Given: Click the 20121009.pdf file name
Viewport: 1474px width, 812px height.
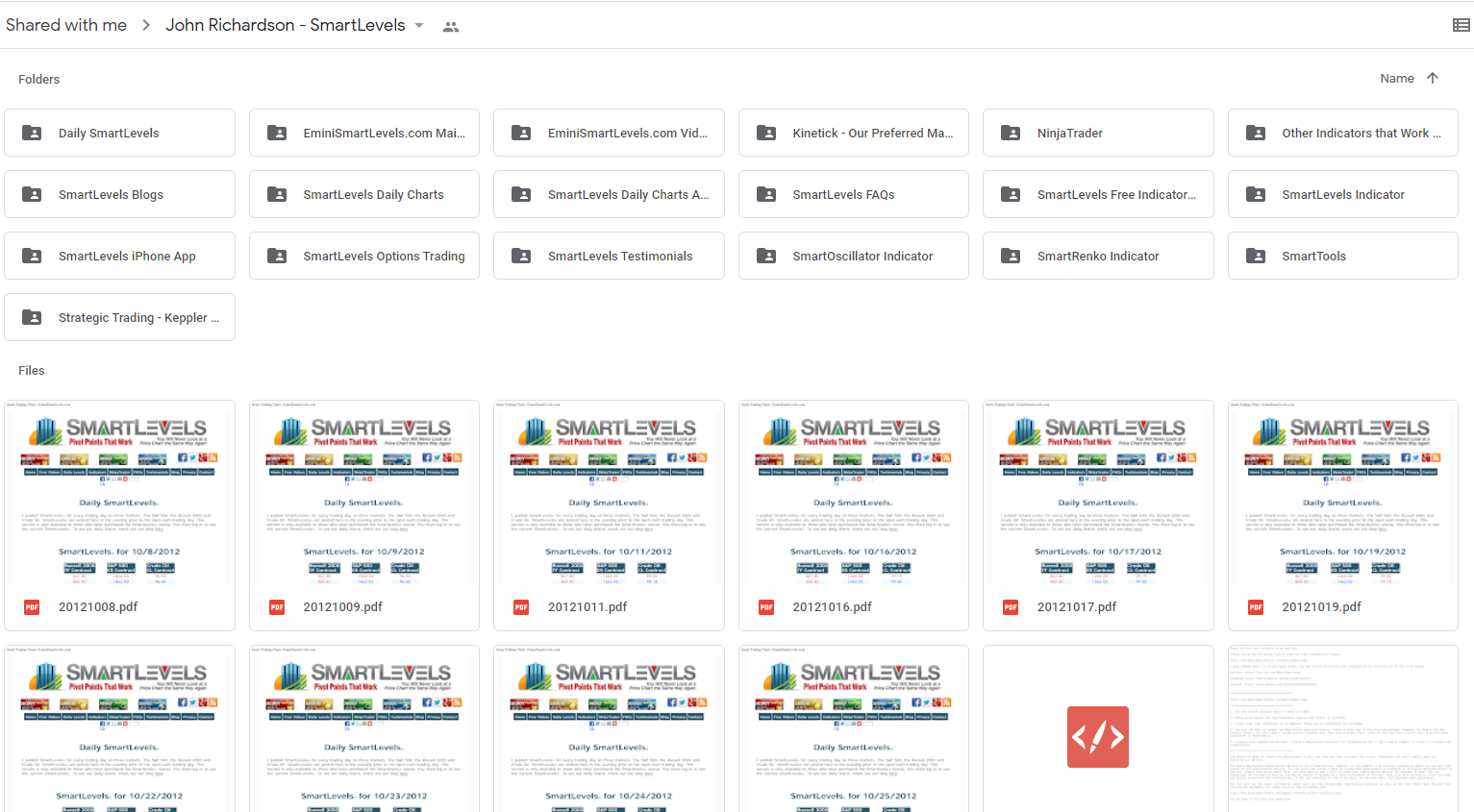Looking at the screenshot, I should pyautogui.click(x=343, y=607).
